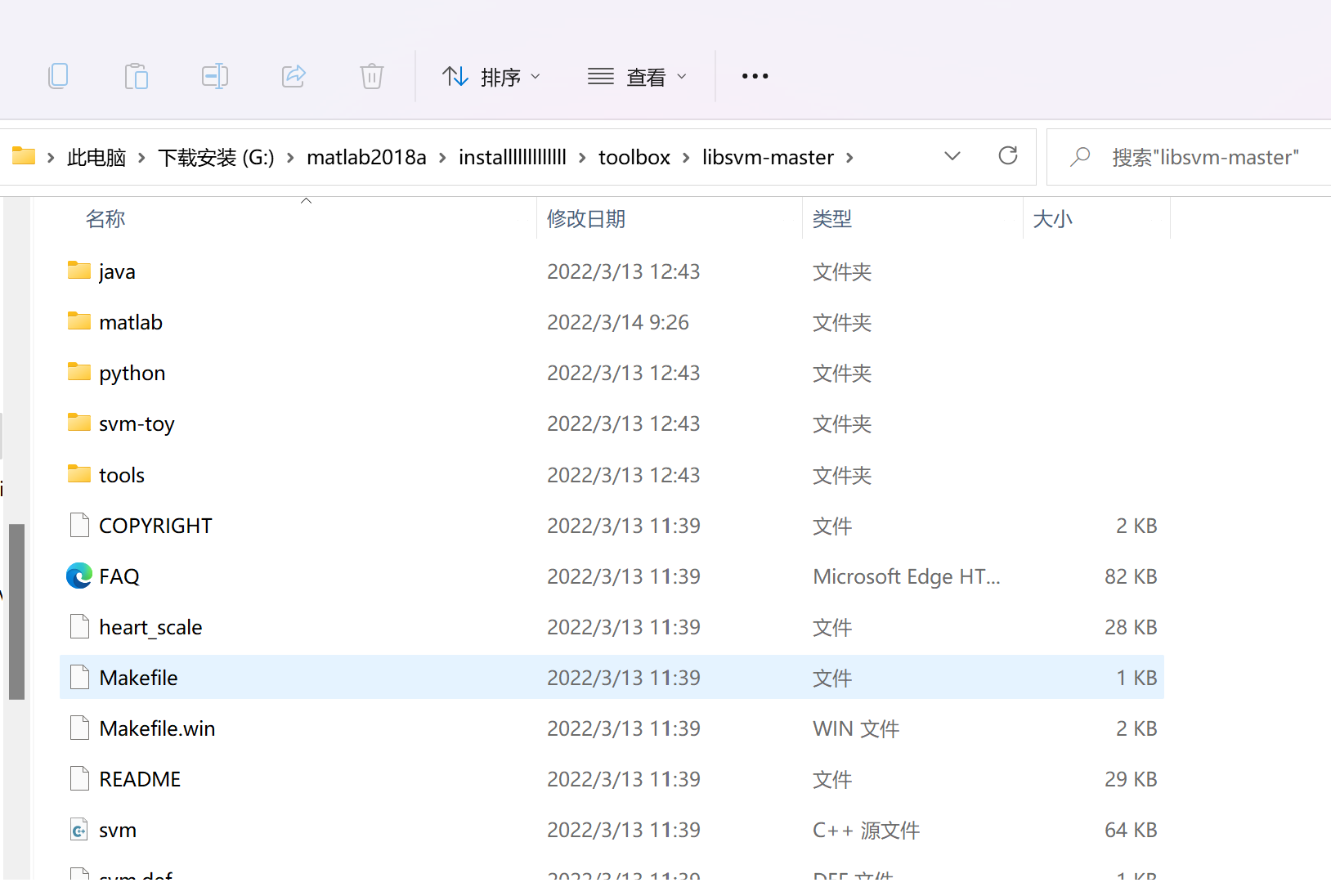Open the java folder icon

(x=78, y=271)
